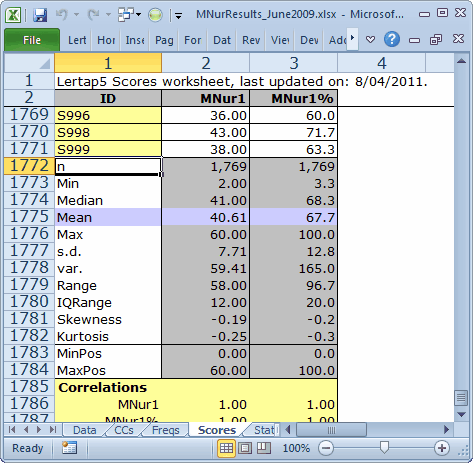Image resolution: width=473 pixels, height=463 pixels.
Task: Select the Correlations heading cell
Action: point(108,387)
